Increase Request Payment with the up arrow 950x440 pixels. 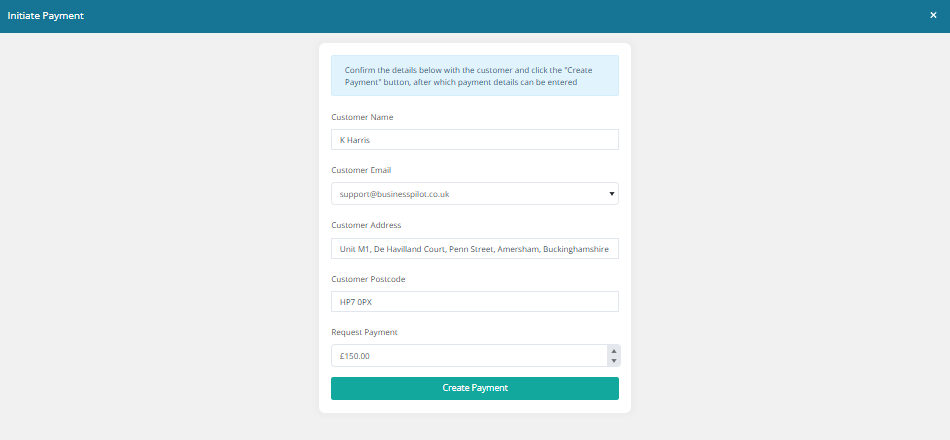[614, 350]
